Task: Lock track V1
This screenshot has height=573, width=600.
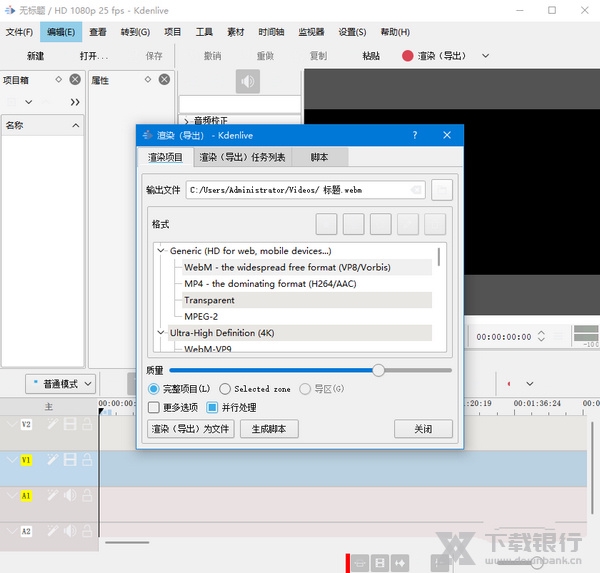Action: pos(87,459)
